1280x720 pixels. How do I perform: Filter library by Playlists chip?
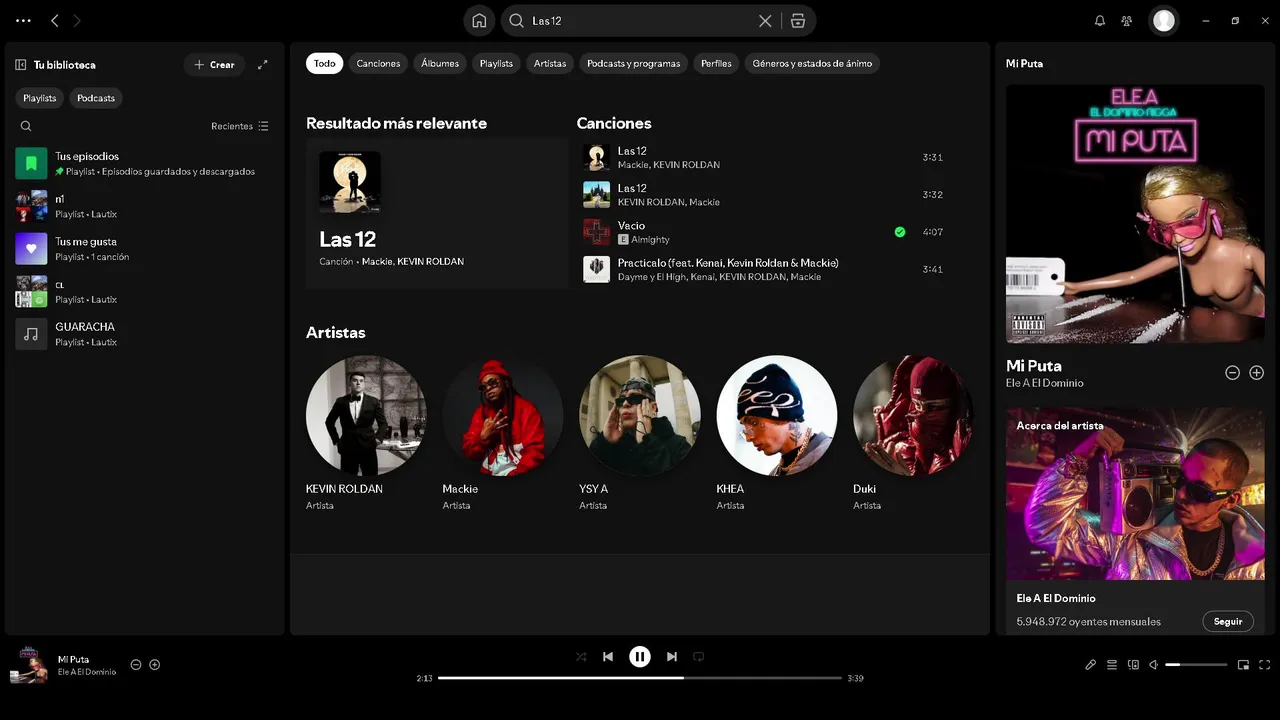click(40, 98)
